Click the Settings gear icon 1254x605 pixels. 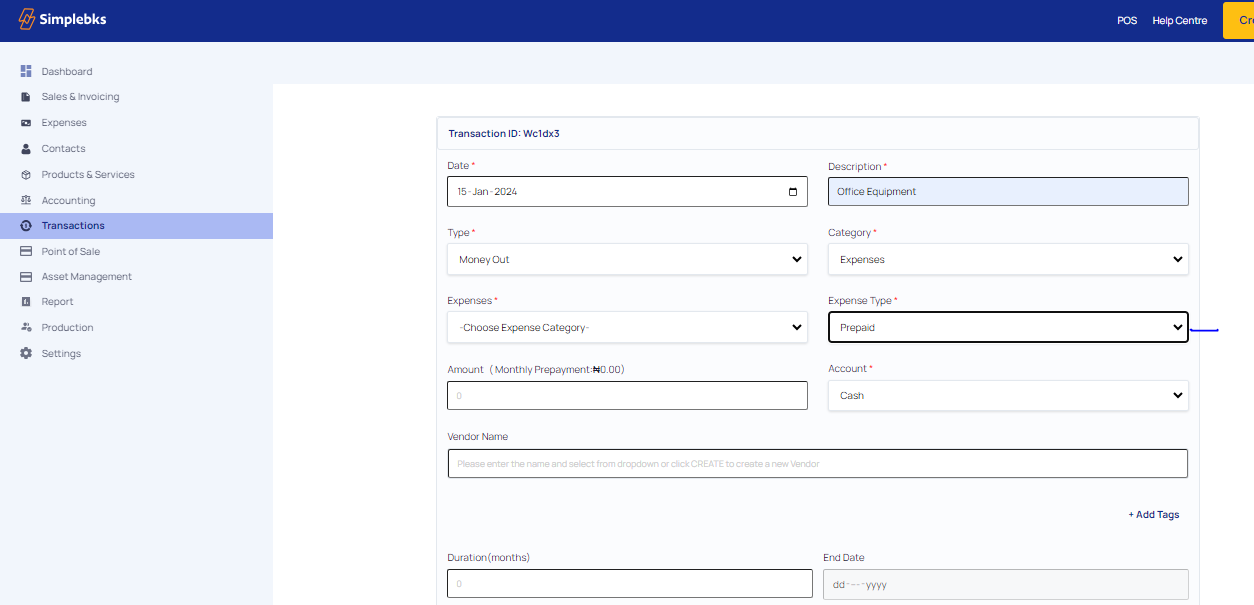26,354
